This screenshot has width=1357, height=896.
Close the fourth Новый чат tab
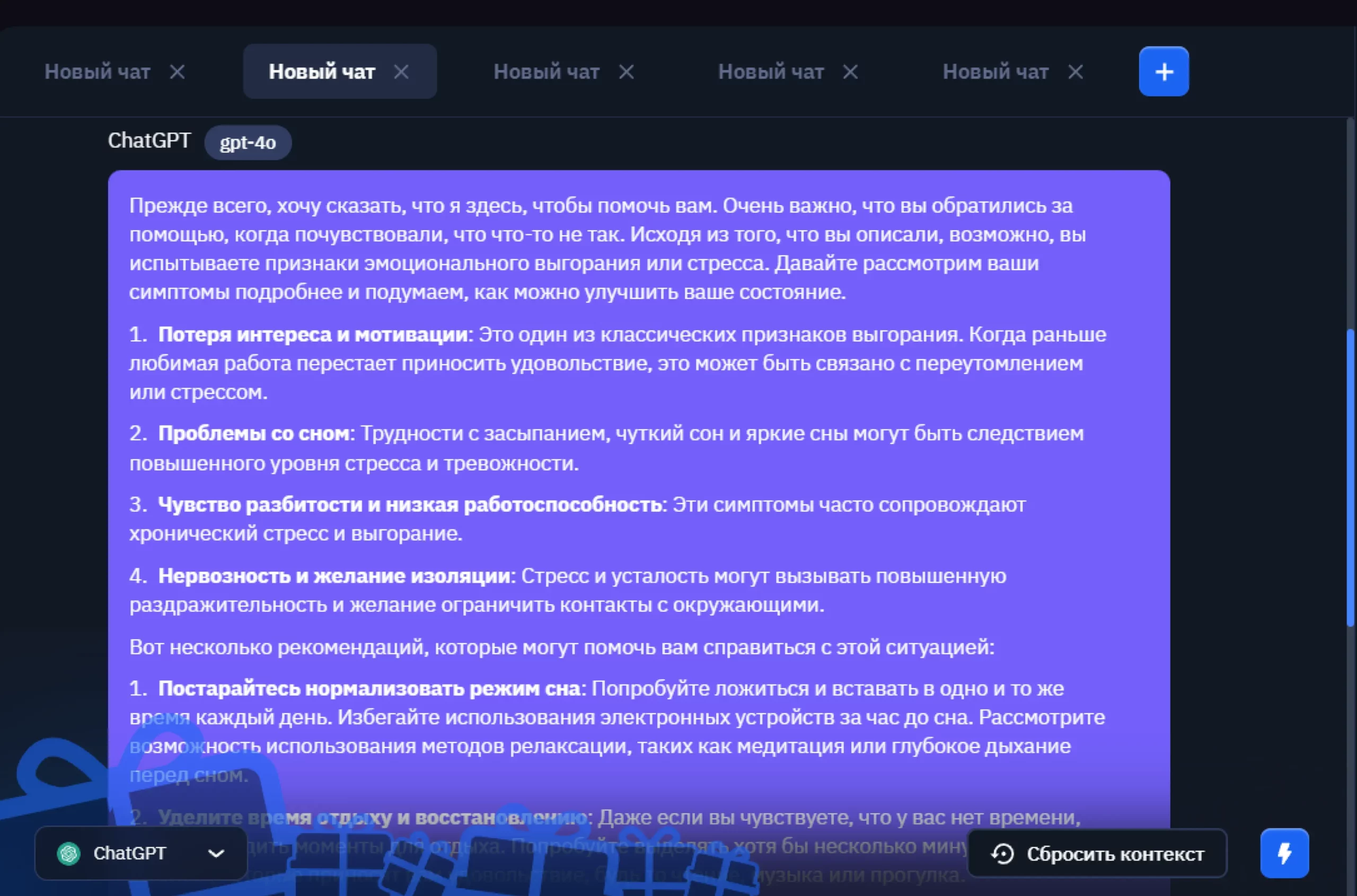pos(851,72)
